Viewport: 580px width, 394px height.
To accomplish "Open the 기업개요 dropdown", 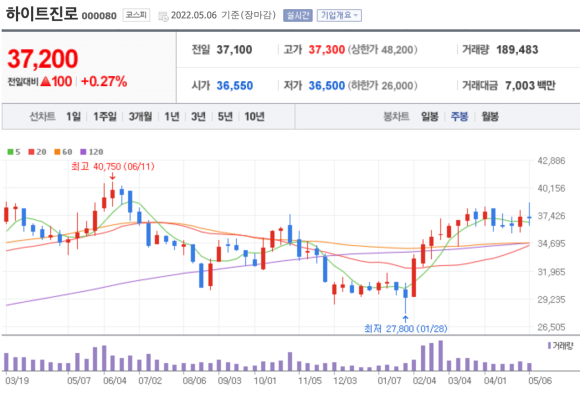I will pyautogui.click(x=339, y=16).
